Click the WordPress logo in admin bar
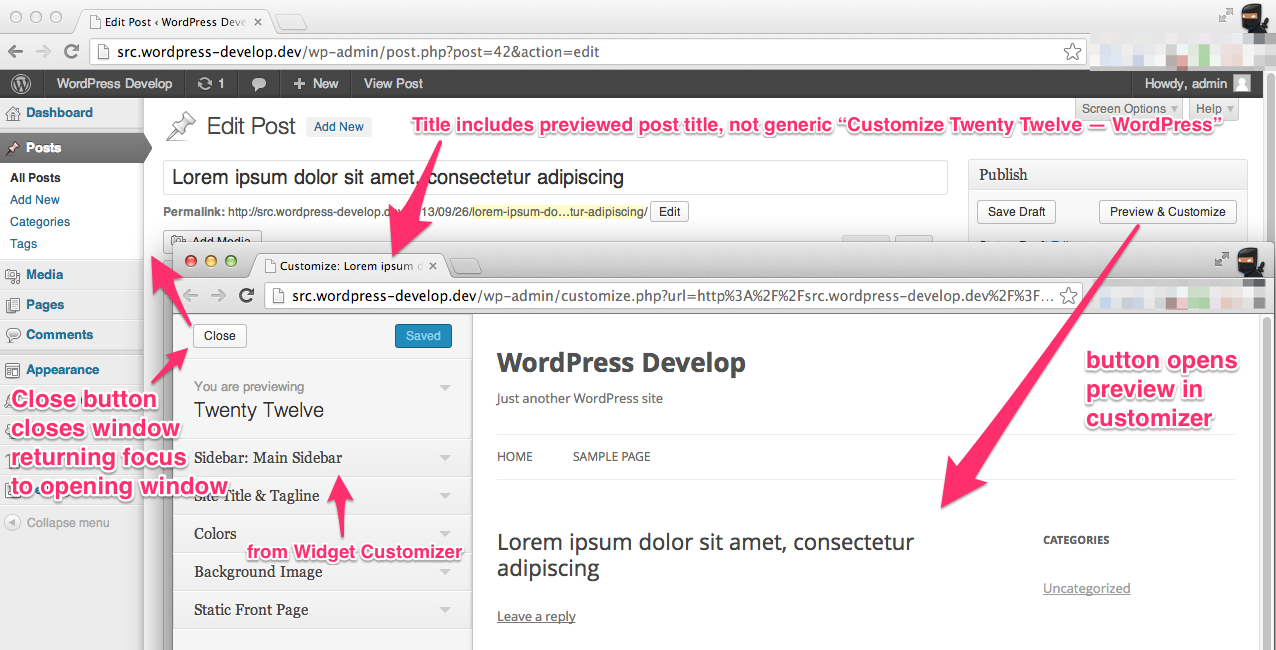This screenshot has height=650, width=1276. point(22,84)
